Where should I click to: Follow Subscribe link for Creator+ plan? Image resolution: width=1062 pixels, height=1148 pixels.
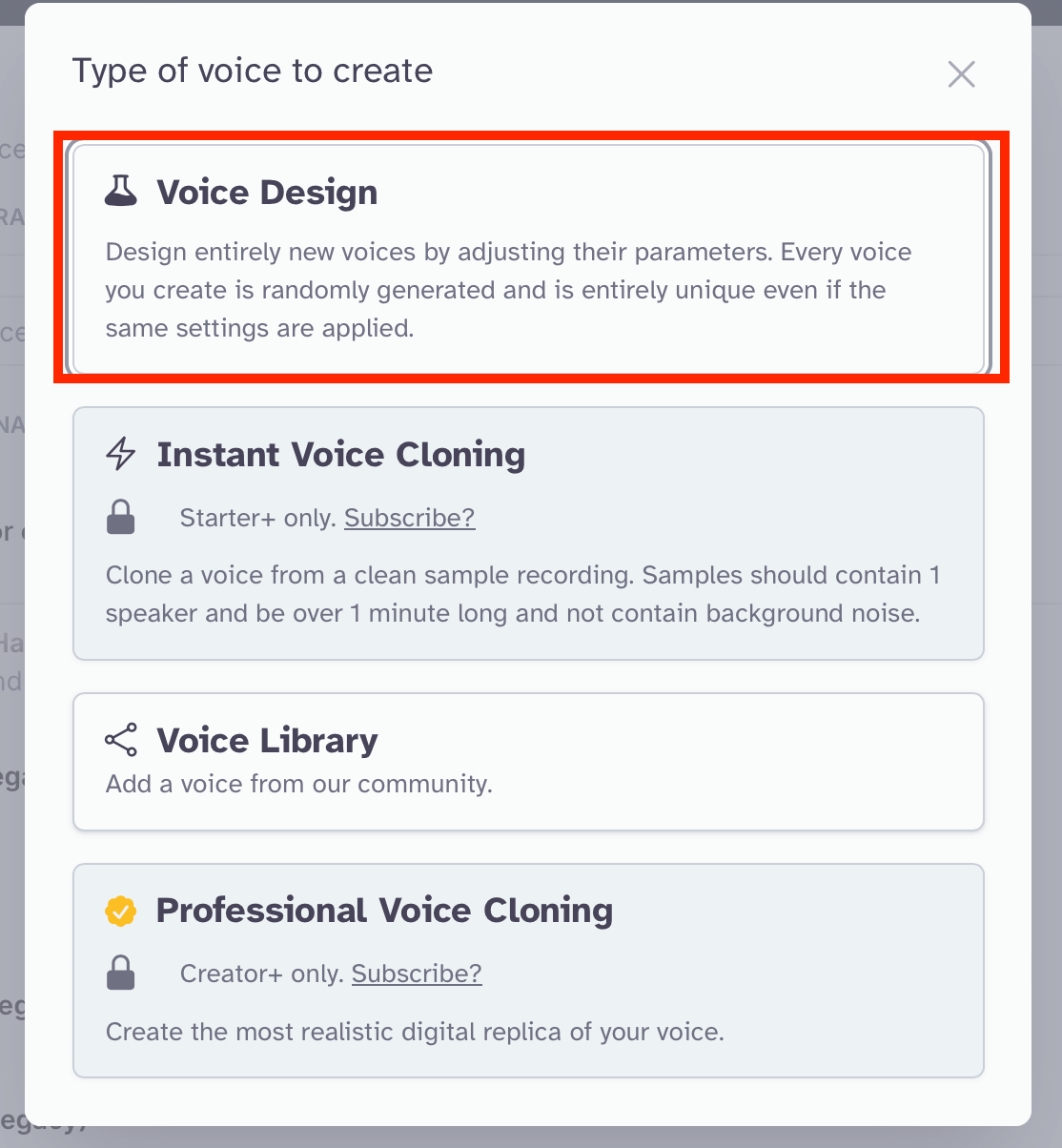pos(417,974)
